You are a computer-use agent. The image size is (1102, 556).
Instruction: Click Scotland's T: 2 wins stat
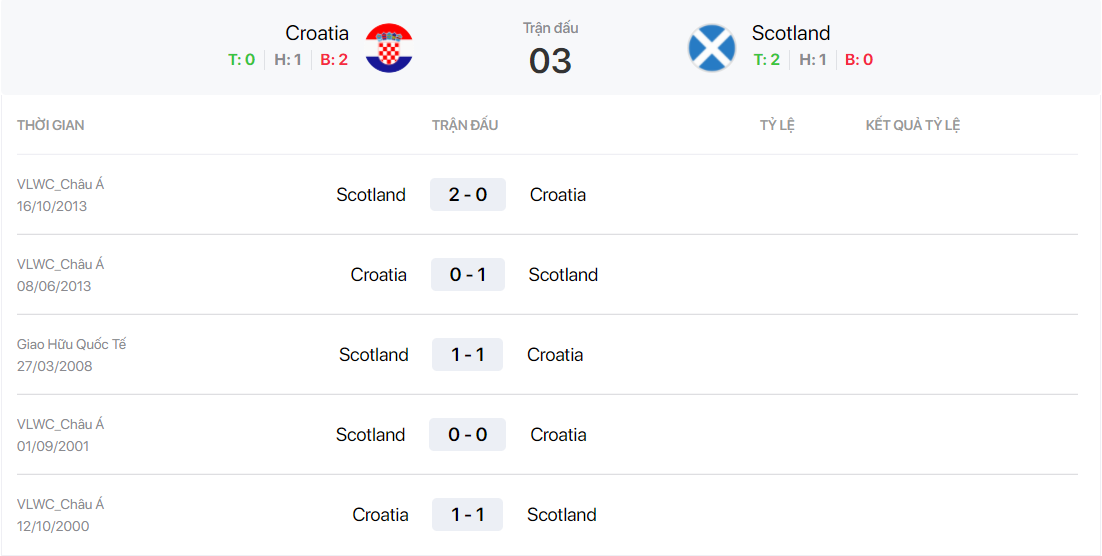(x=767, y=60)
